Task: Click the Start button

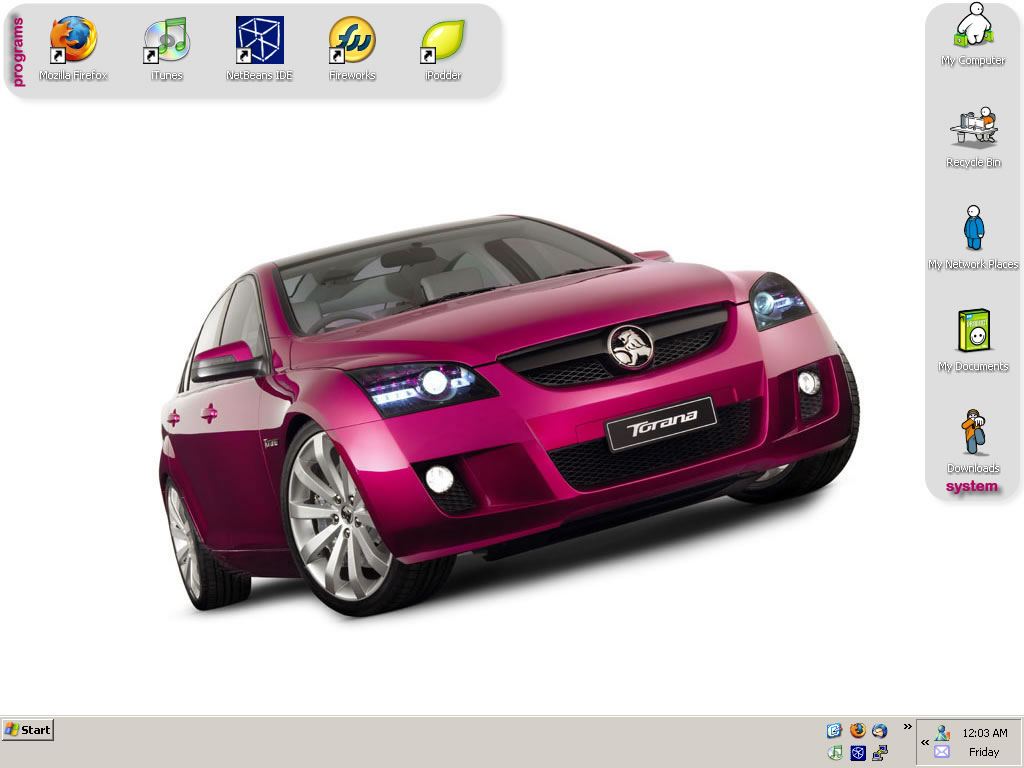Action: pyautogui.click(x=27, y=729)
